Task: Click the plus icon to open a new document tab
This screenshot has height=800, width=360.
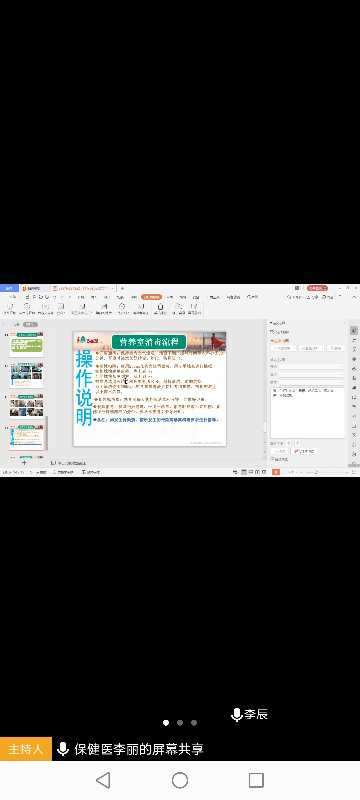Action: (122, 288)
